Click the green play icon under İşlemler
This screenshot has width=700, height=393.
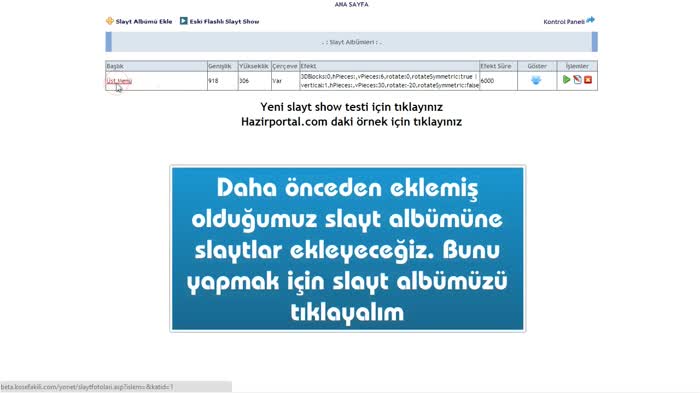tap(567, 79)
